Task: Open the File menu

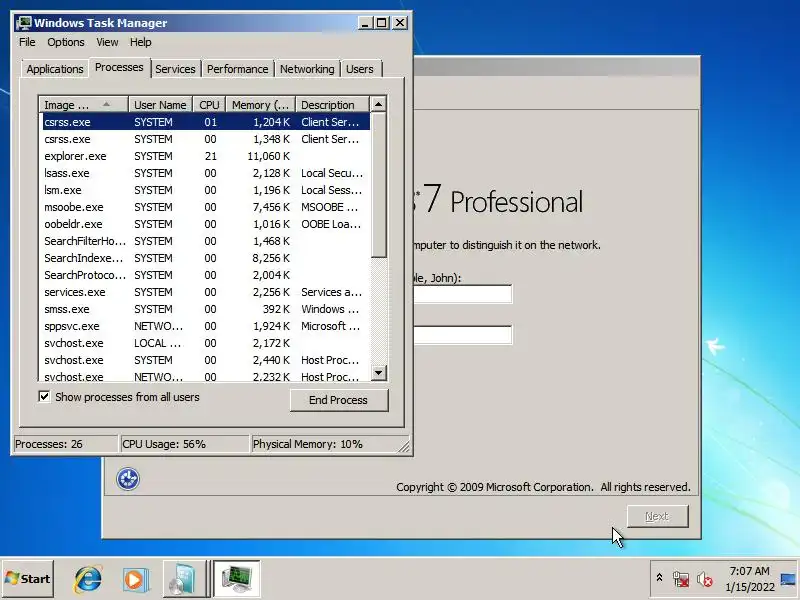Action: pyautogui.click(x=27, y=42)
